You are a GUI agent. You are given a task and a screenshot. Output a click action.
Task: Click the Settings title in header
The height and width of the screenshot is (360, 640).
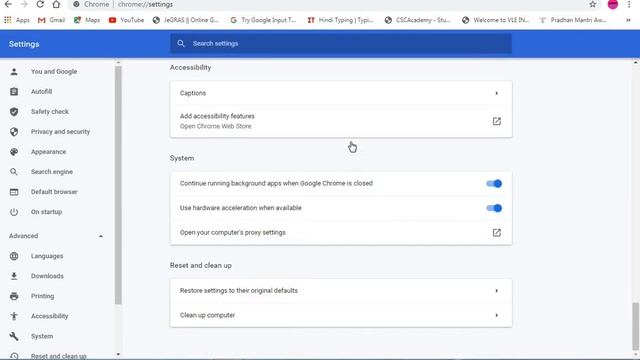(x=24, y=44)
